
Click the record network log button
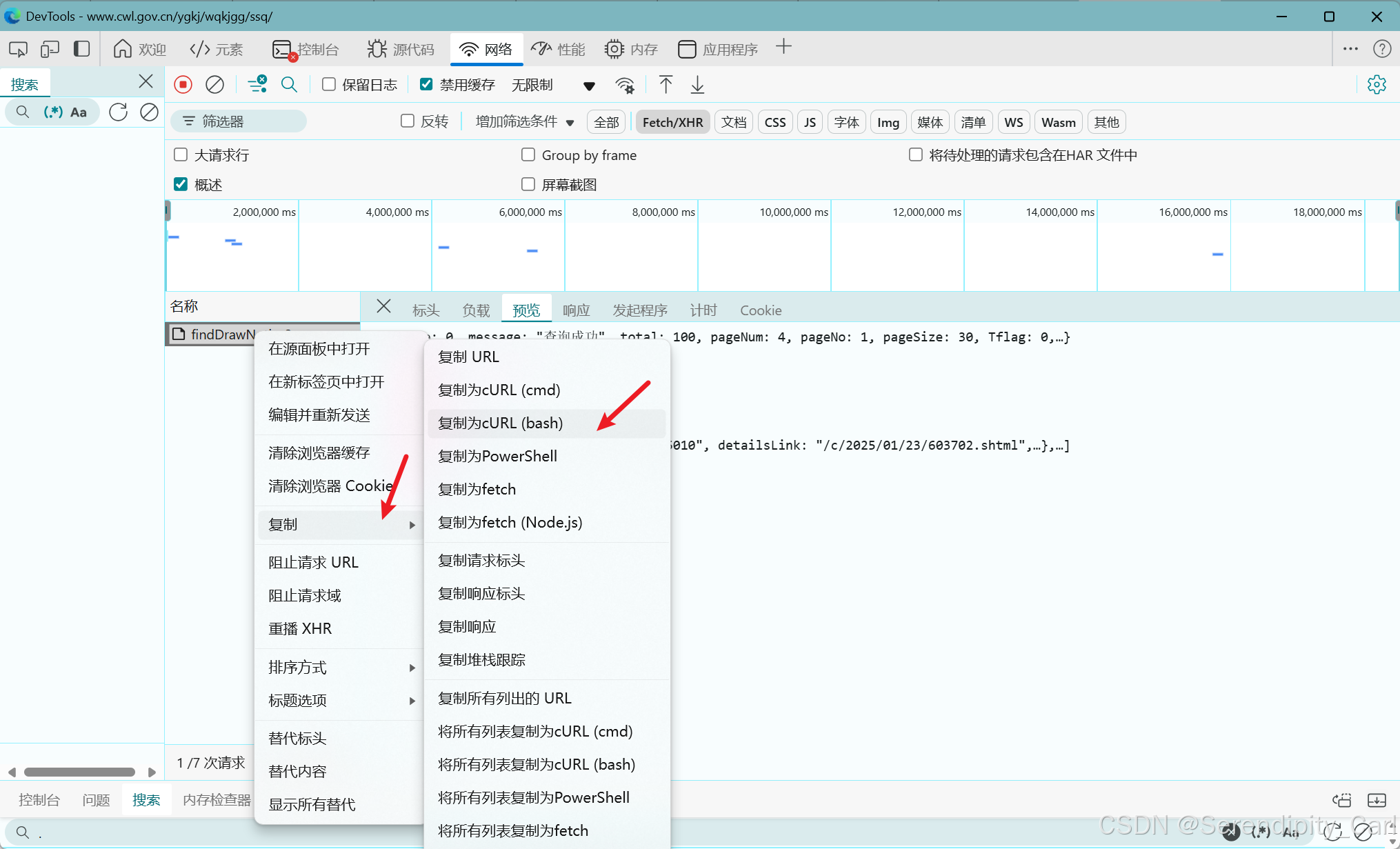click(x=183, y=85)
